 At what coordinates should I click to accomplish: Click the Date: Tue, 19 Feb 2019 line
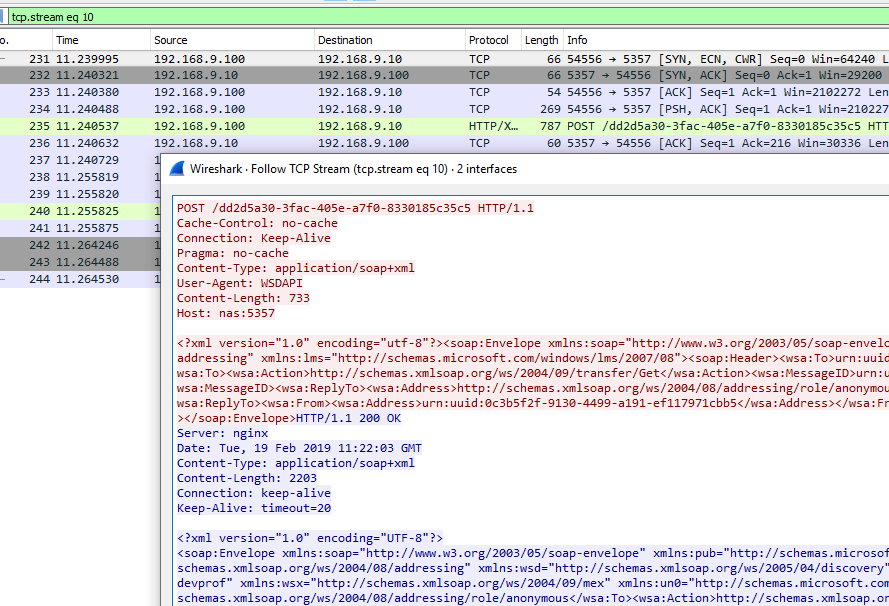pos(299,448)
